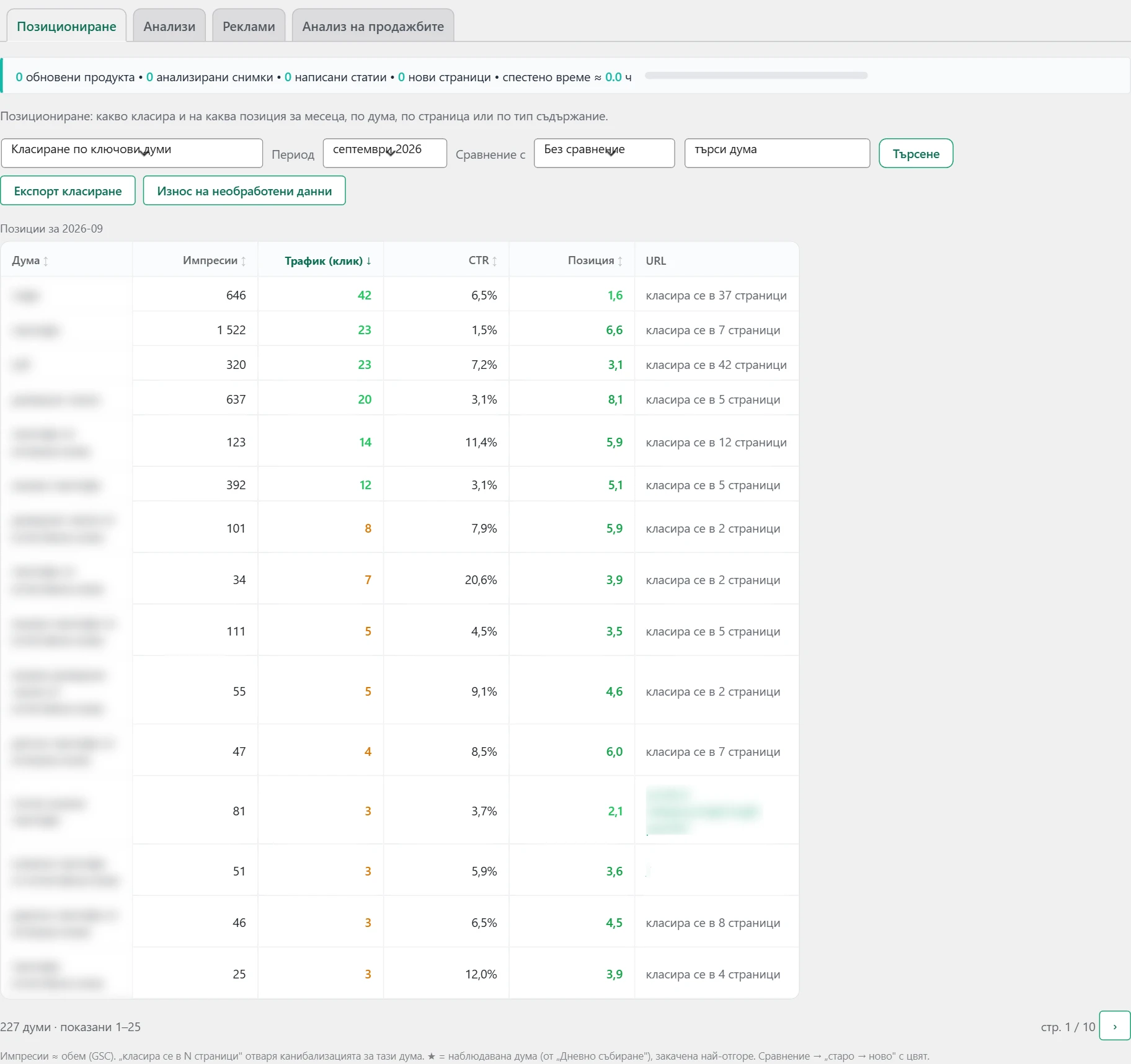Click the URL column header
This screenshot has width=1131, height=1064.
pyautogui.click(x=656, y=260)
